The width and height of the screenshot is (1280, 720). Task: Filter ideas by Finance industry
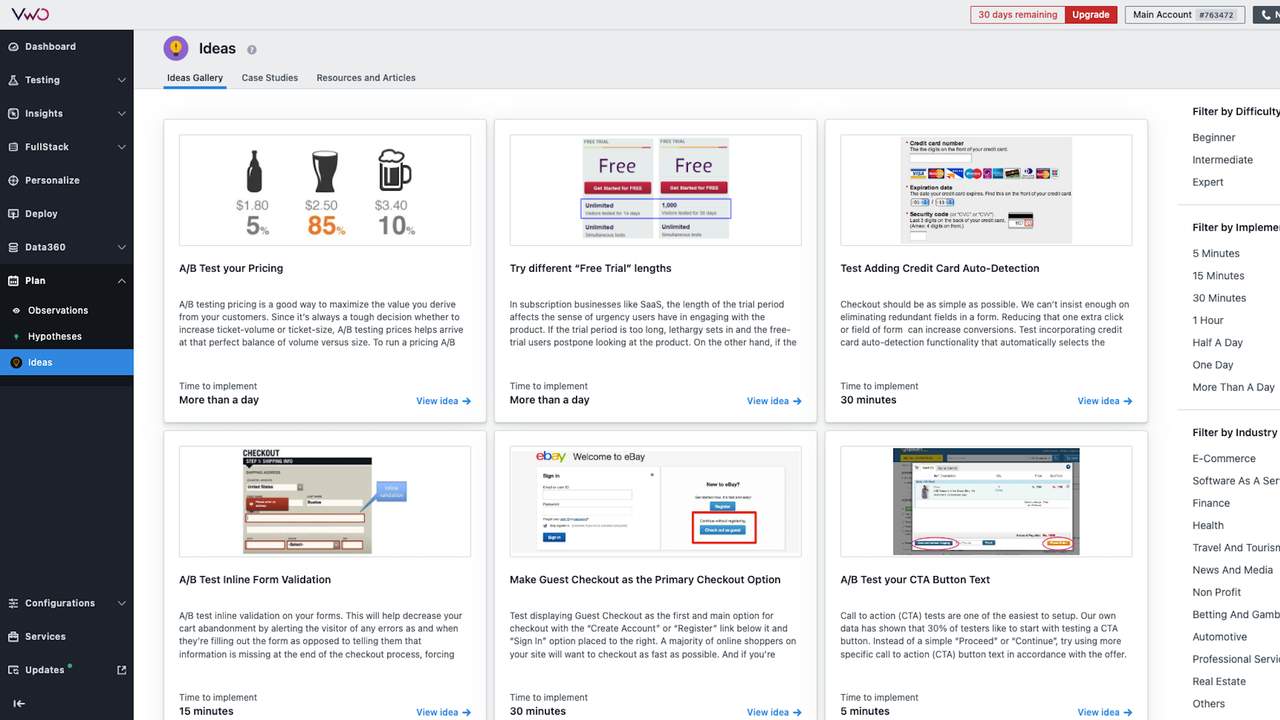coord(1211,503)
